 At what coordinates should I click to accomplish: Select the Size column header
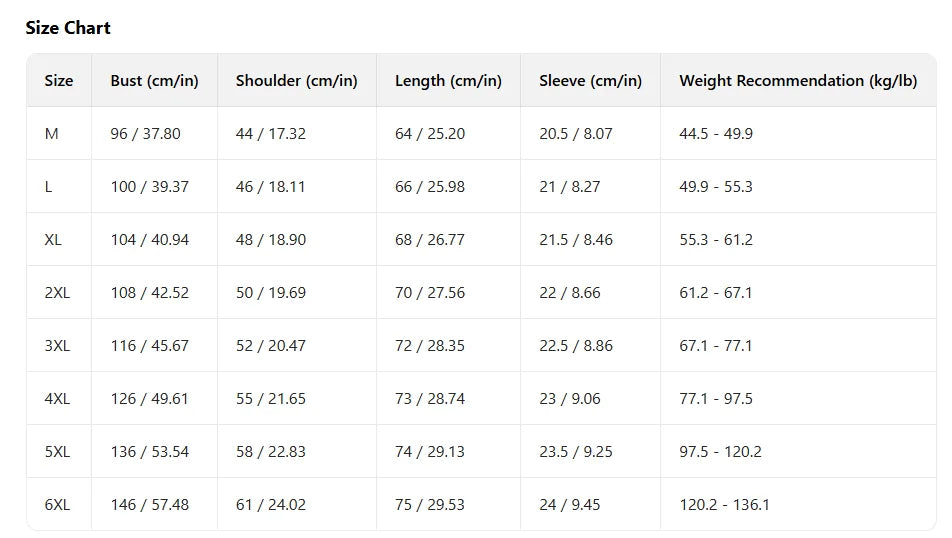[x=59, y=81]
